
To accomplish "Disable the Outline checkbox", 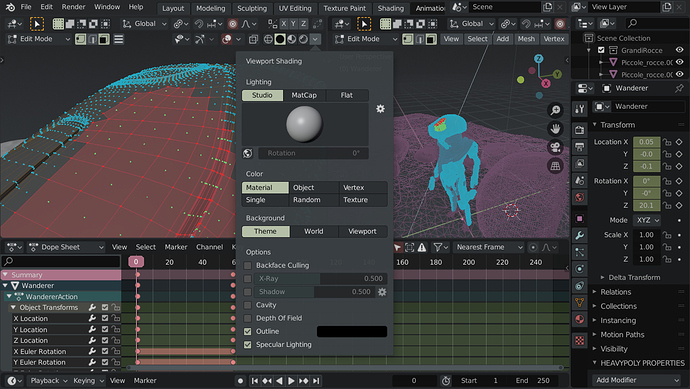I will [x=248, y=331].
